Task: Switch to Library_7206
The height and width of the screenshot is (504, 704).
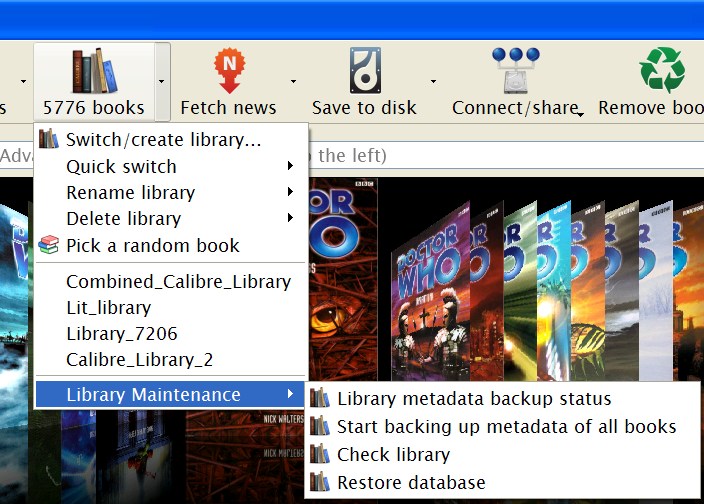Action: [171, 333]
